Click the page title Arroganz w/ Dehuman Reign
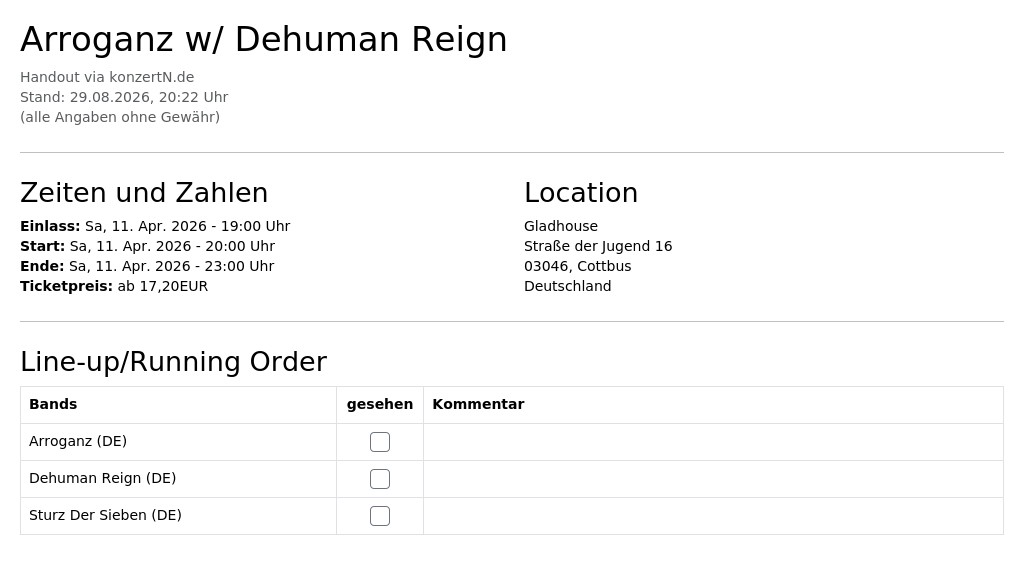1024x571 pixels. pyautogui.click(x=264, y=39)
